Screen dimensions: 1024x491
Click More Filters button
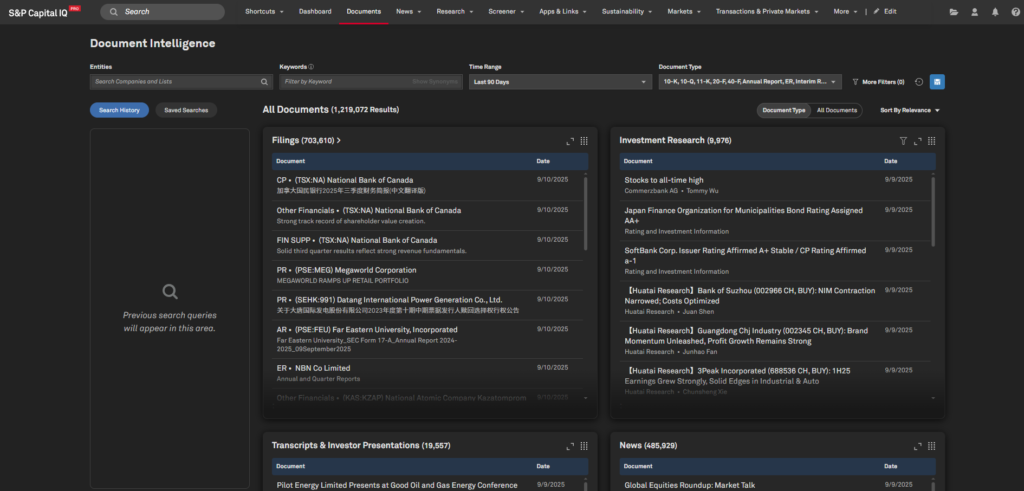[878, 82]
